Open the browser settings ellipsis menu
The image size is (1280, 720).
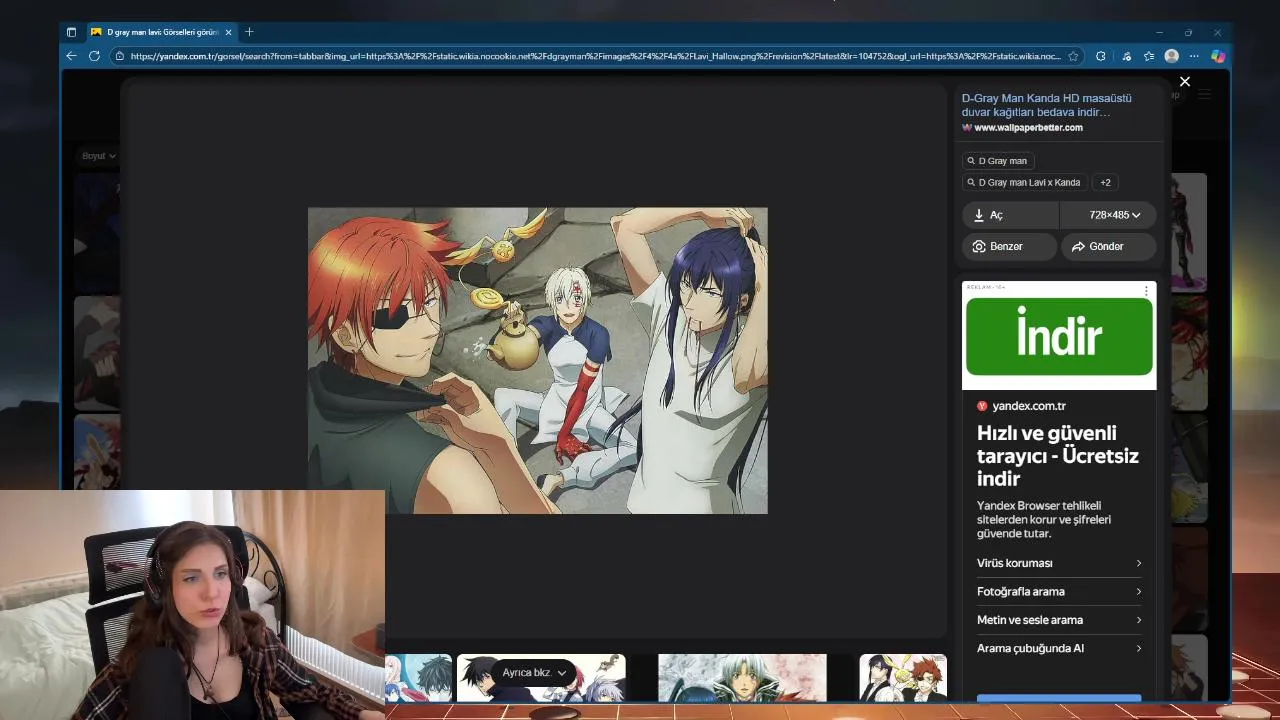tap(1194, 56)
